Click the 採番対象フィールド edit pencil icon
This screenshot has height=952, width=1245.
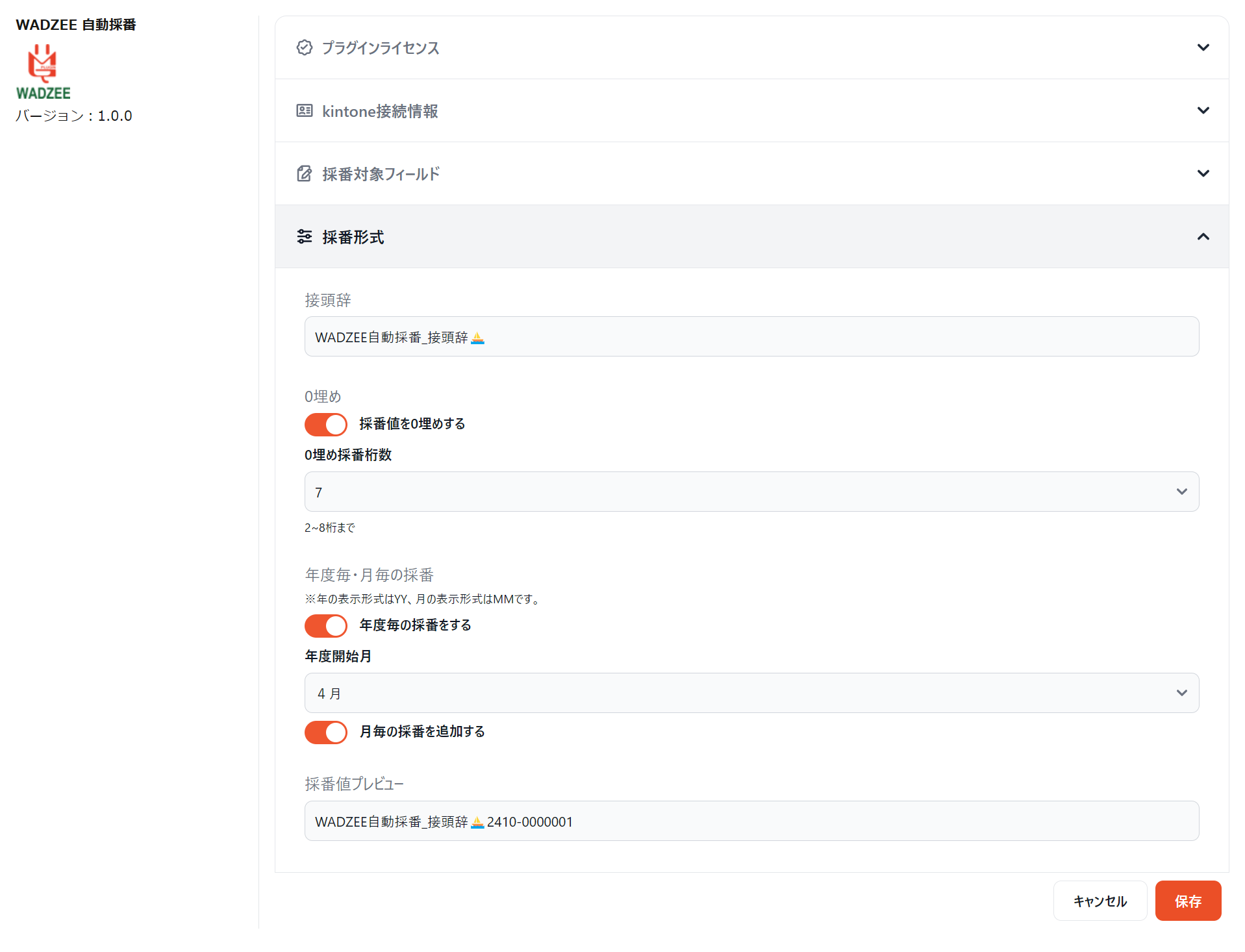tap(304, 173)
